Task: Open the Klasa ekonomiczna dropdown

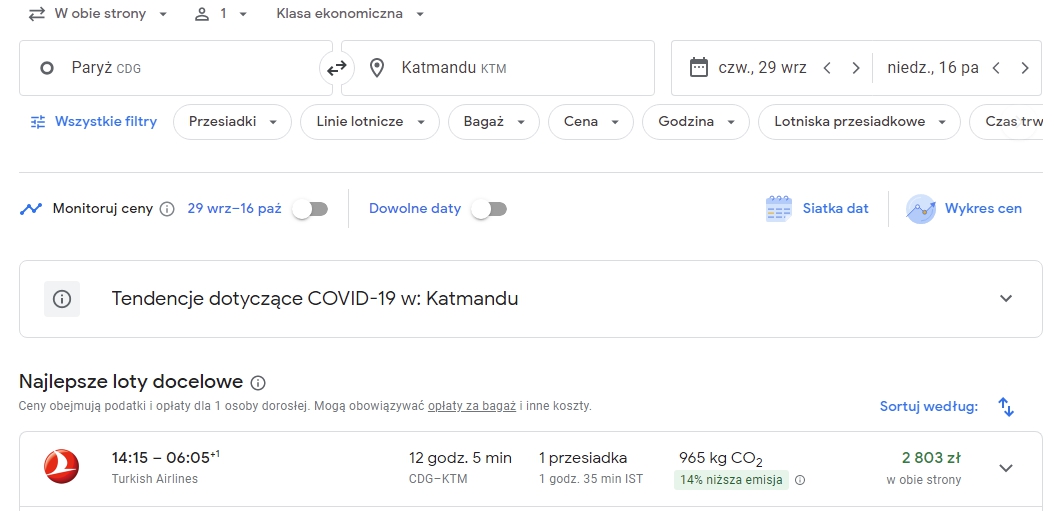Action: [350, 14]
